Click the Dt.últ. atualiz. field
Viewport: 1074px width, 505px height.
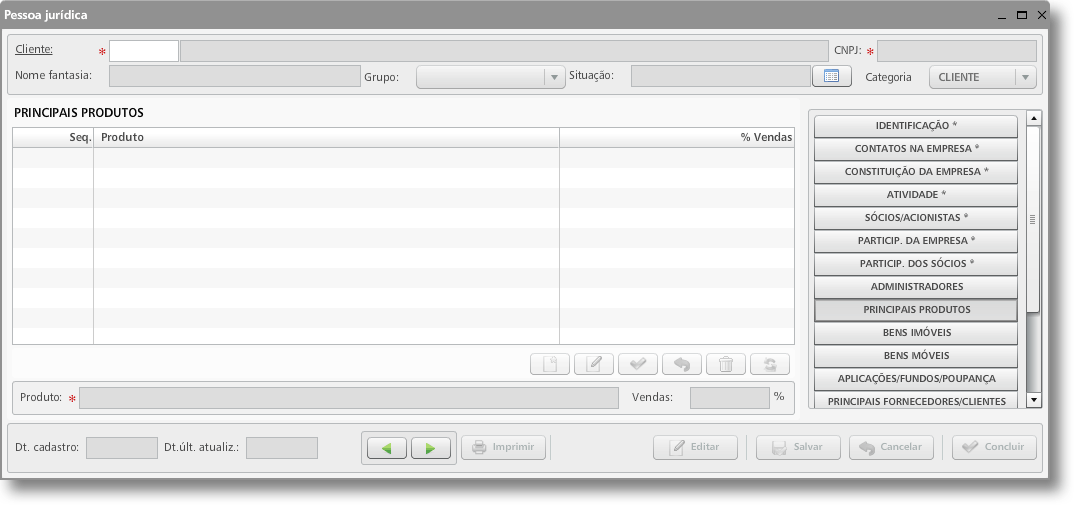pyautogui.click(x=282, y=448)
